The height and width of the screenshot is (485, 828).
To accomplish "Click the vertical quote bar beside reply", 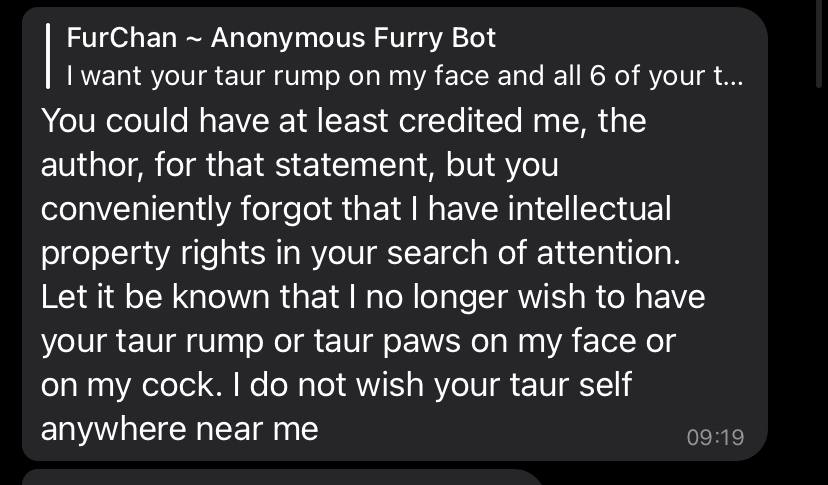I will click(x=48, y=57).
